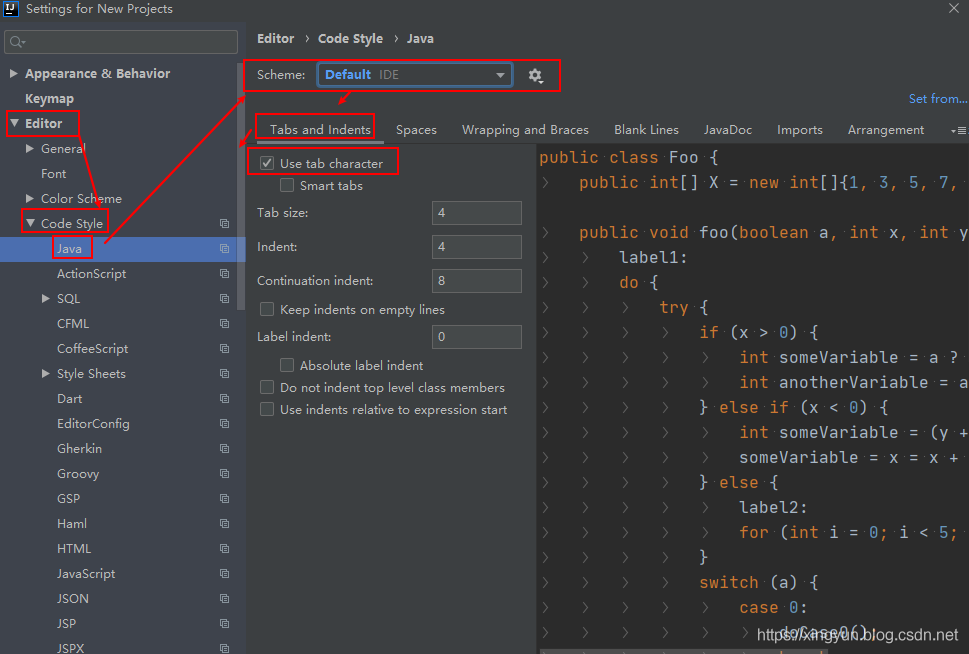Screen dimensions: 969x654
Task: Click the copy icon beside EditorConfig
Action: click(x=225, y=424)
